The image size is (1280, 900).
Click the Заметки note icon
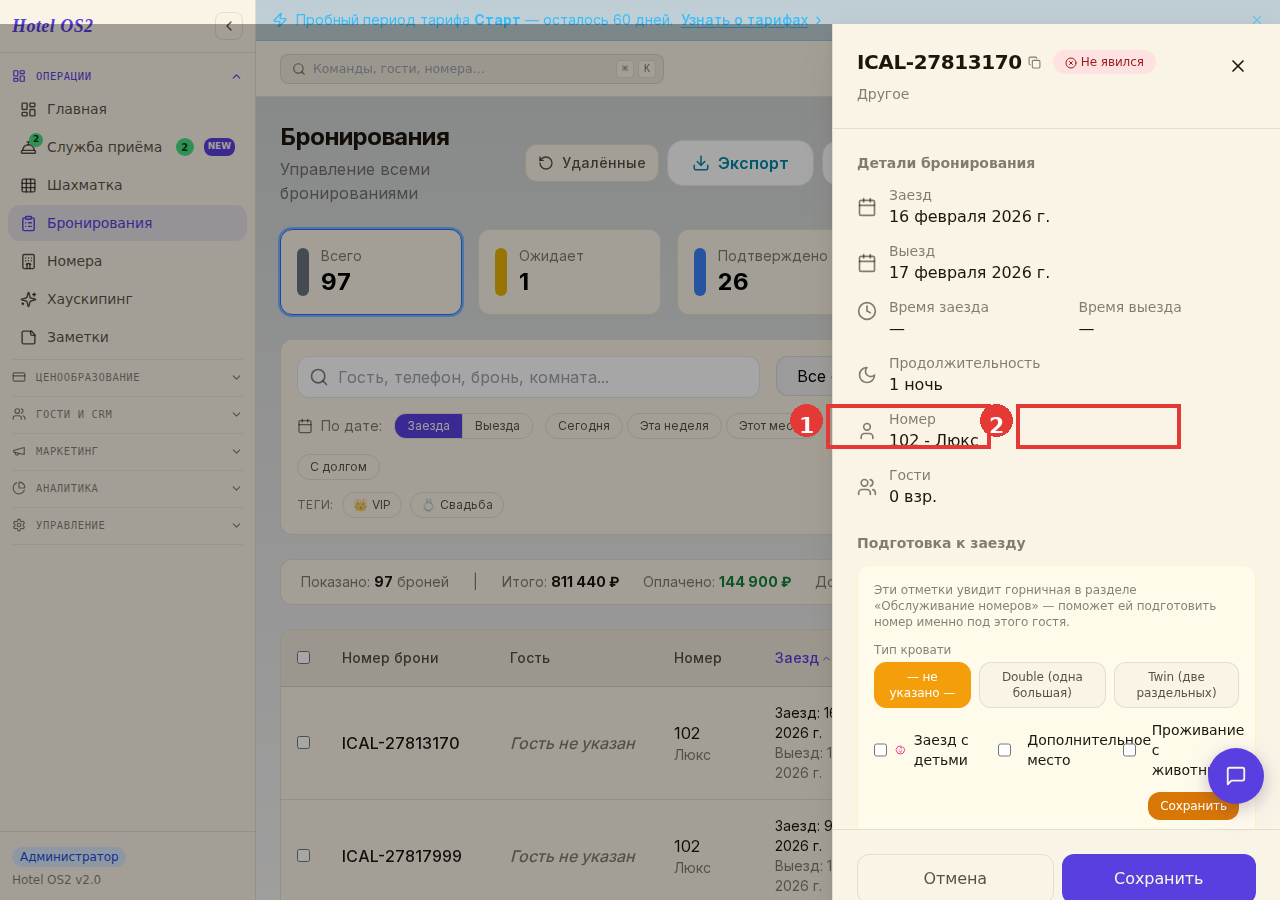[x=28, y=337]
